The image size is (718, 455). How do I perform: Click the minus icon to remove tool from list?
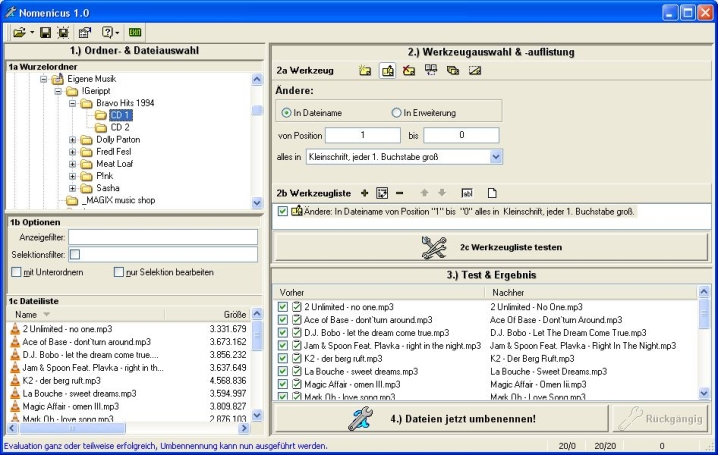[x=399, y=192]
